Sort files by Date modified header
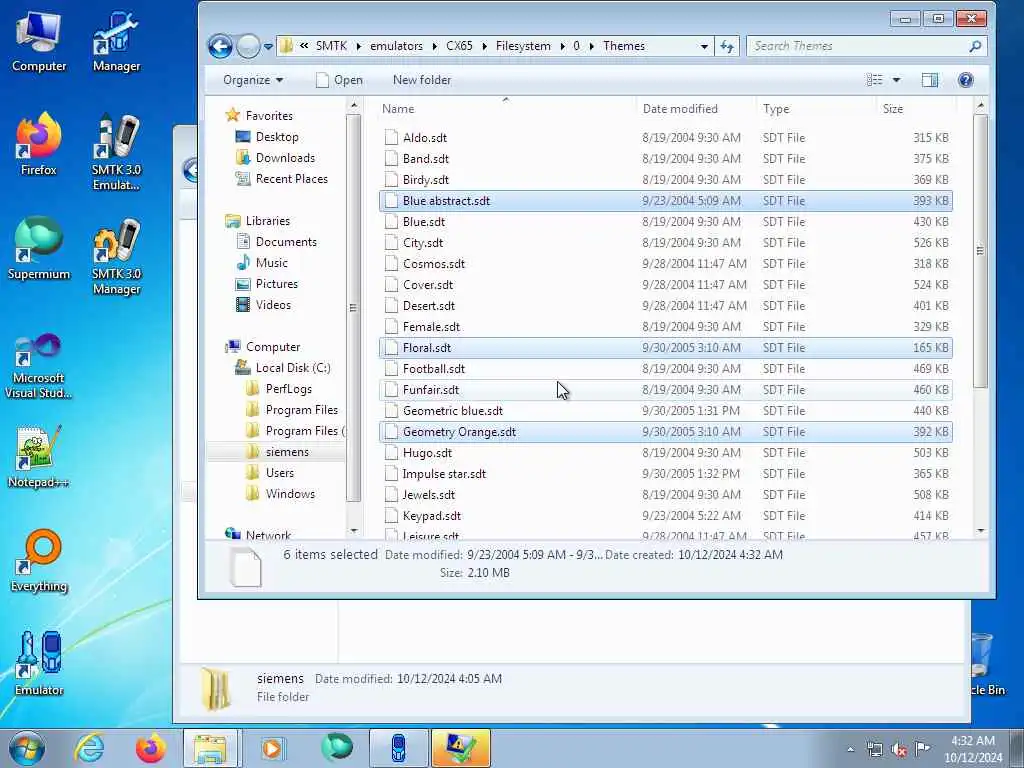 point(696,109)
